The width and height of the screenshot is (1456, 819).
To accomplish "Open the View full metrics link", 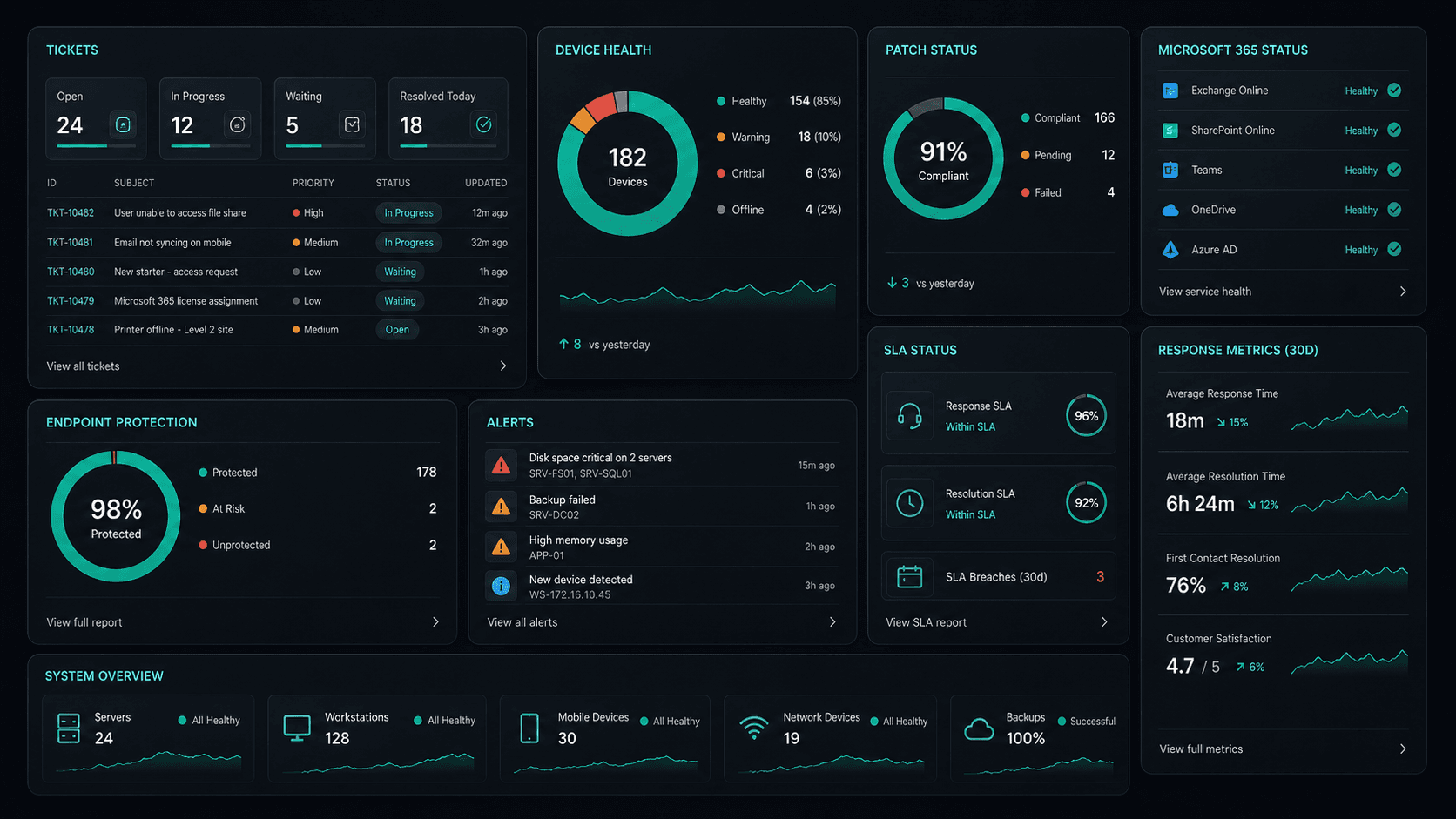I will [x=1201, y=749].
